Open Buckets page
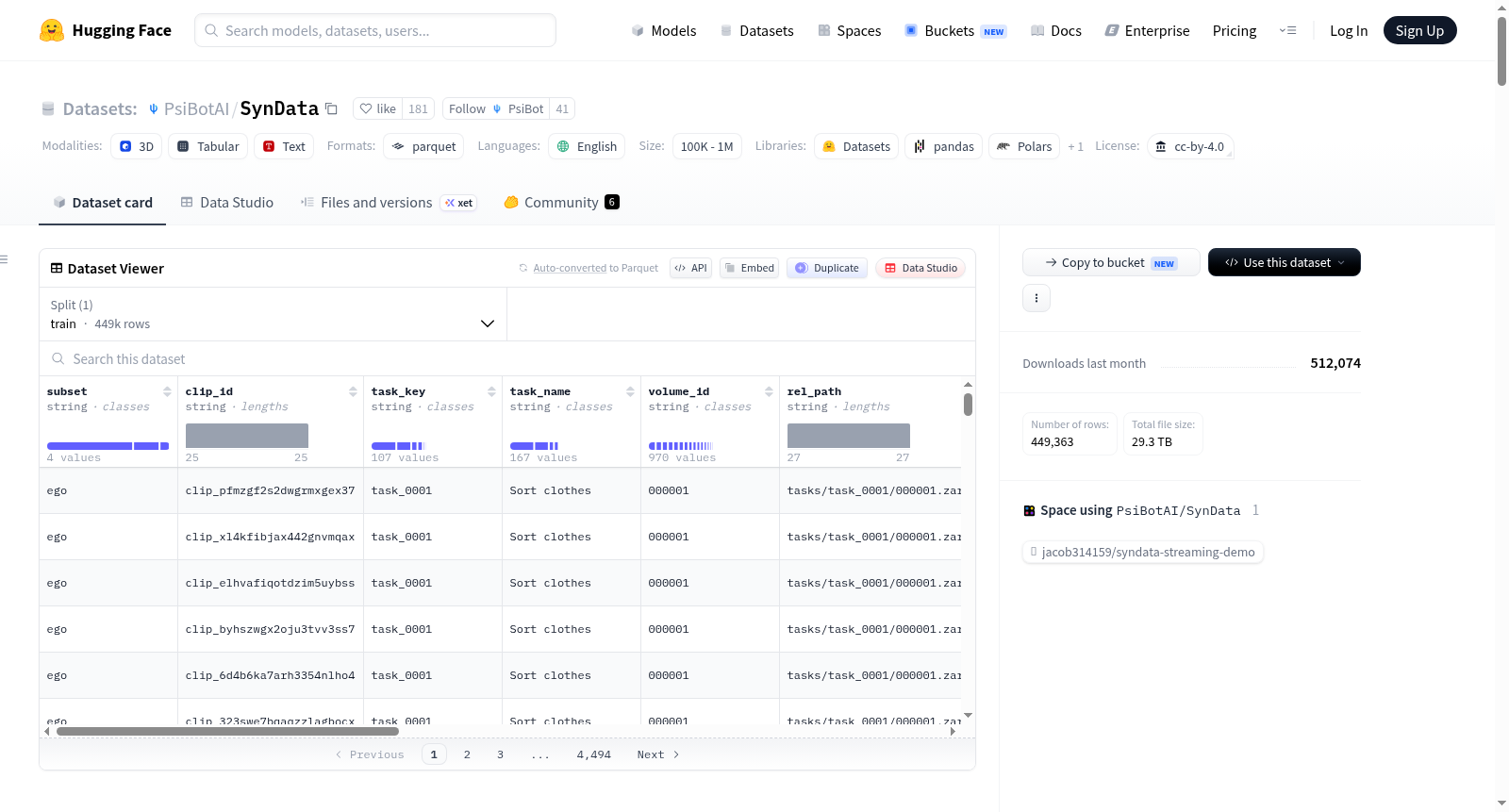This screenshot has height=812, width=1509. tap(955, 31)
